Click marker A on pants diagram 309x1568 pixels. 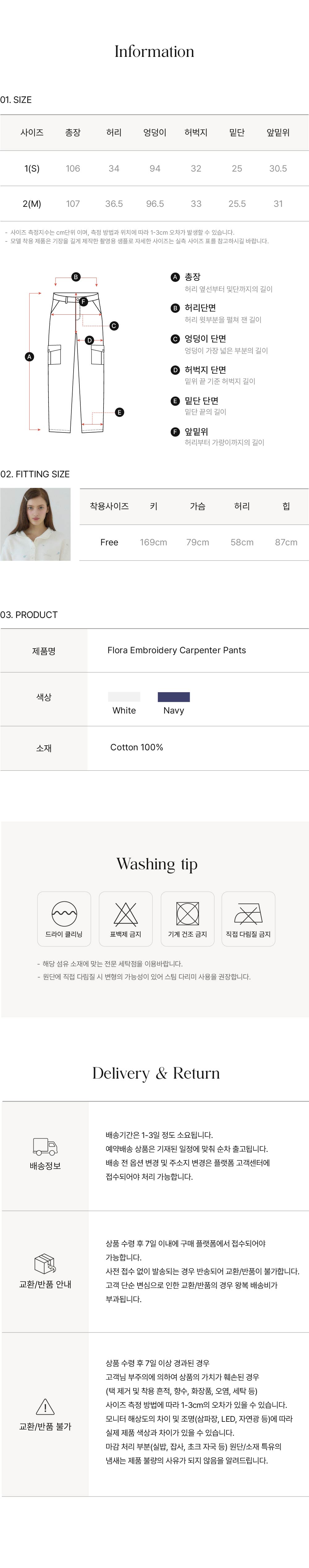click(29, 357)
